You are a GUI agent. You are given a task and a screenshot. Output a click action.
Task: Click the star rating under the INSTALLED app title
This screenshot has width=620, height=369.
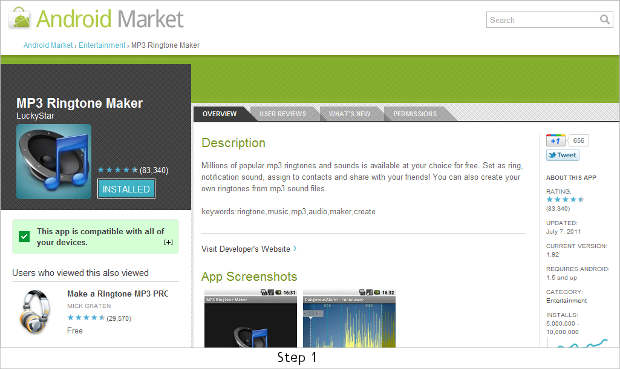tap(117, 170)
